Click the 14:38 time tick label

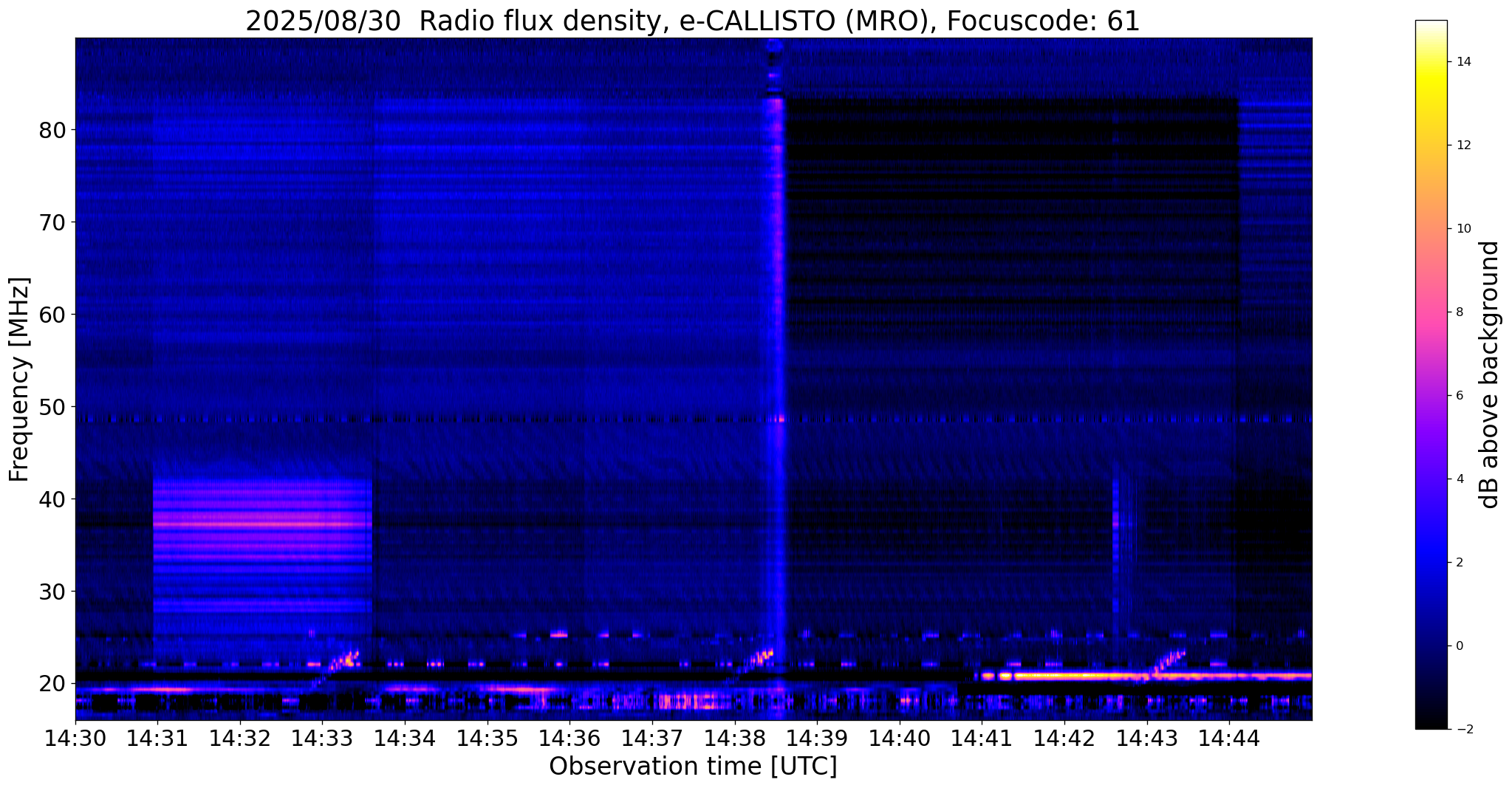734,738
